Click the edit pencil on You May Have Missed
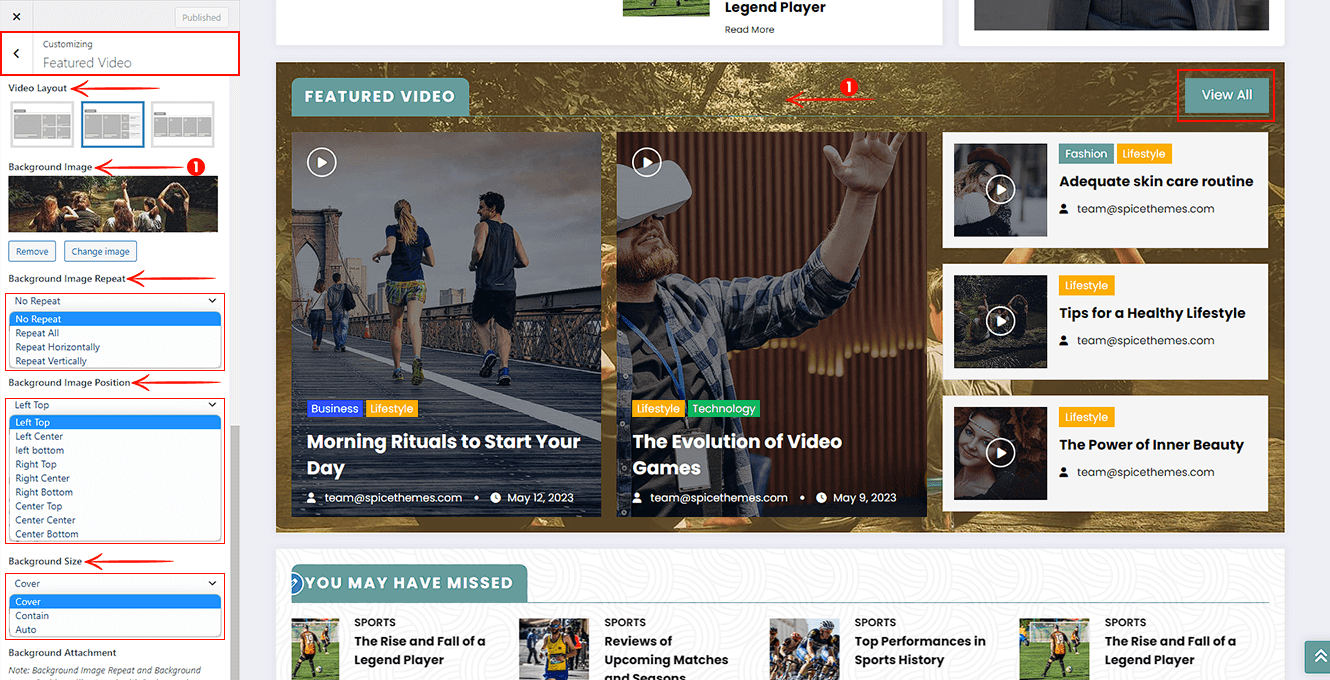This screenshot has height=680, width=1330. click(x=294, y=583)
